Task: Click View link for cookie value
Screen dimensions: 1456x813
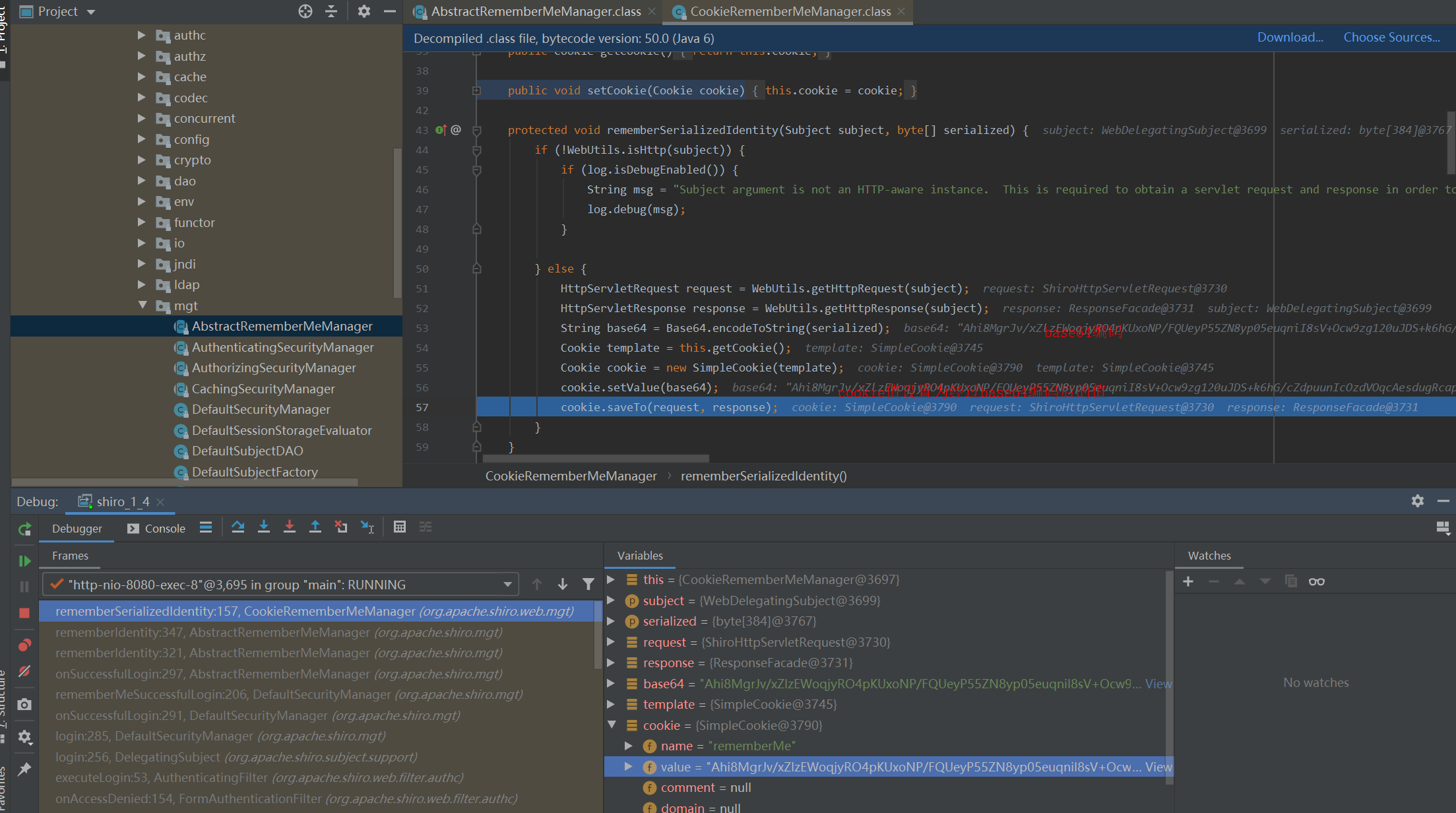Action: [x=1158, y=767]
